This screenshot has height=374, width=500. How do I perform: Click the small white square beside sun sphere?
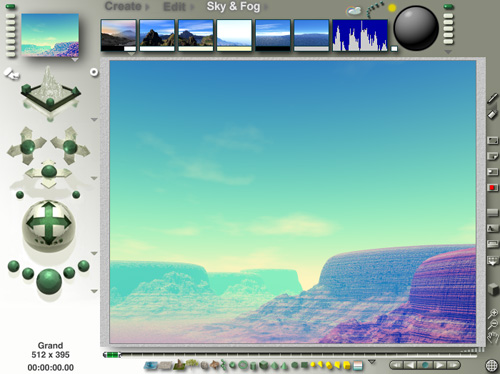pyautogui.click(x=394, y=49)
